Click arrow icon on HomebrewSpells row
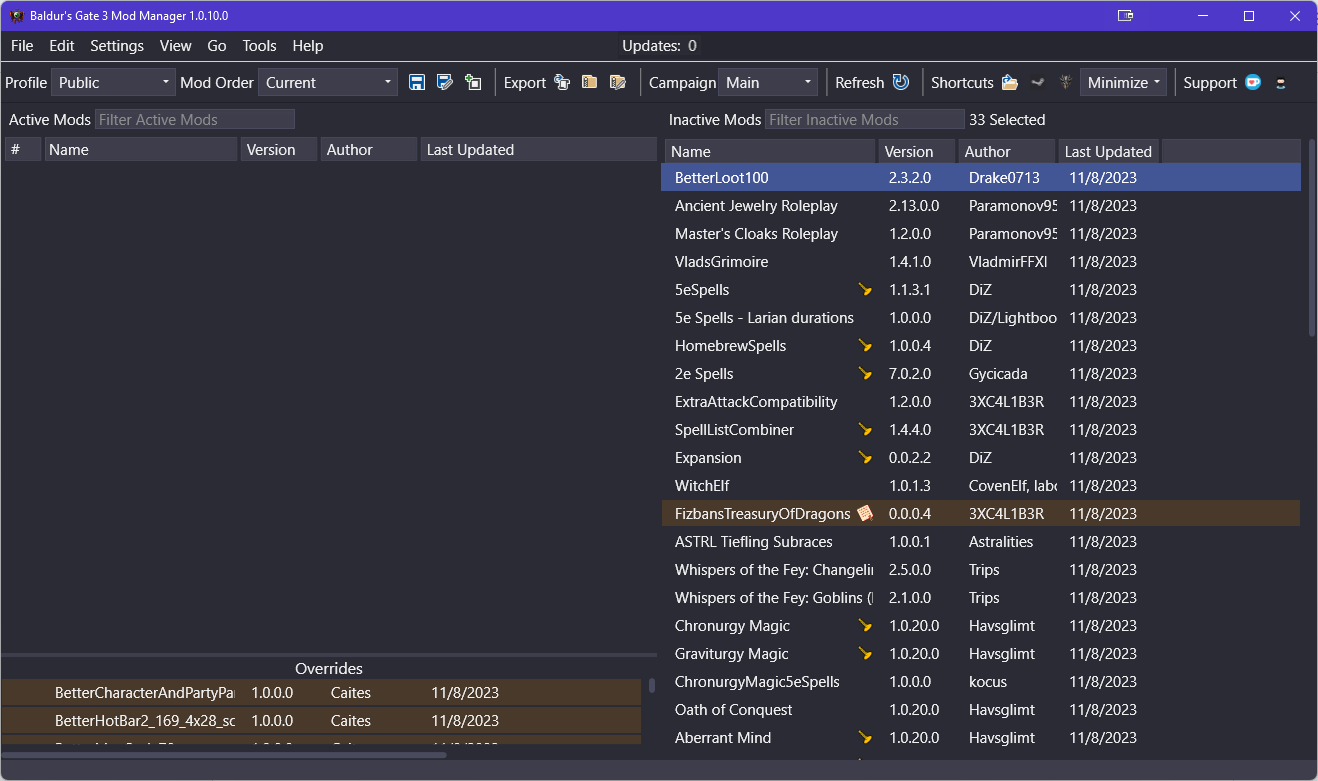The height and width of the screenshot is (781, 1318). (865, 346)
